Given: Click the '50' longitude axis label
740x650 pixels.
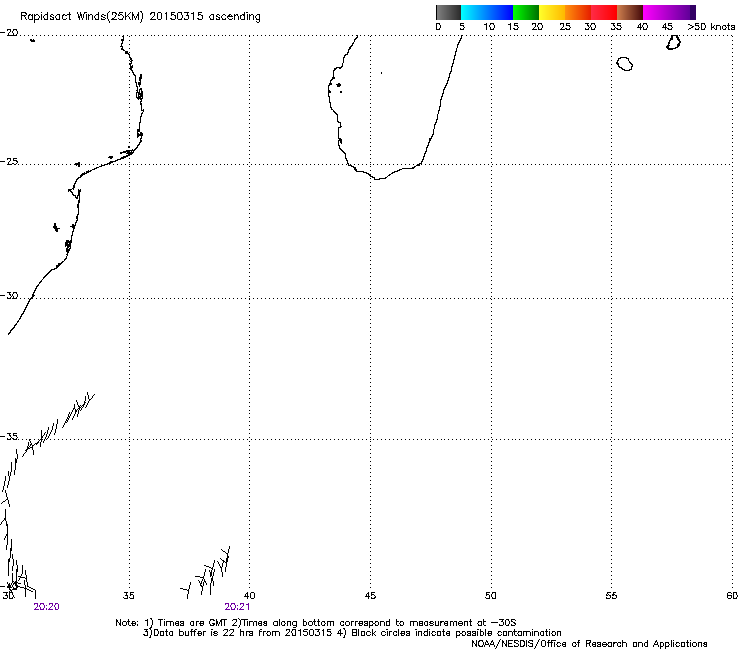Looking at the screenshot, I should [x=491, y=596].
